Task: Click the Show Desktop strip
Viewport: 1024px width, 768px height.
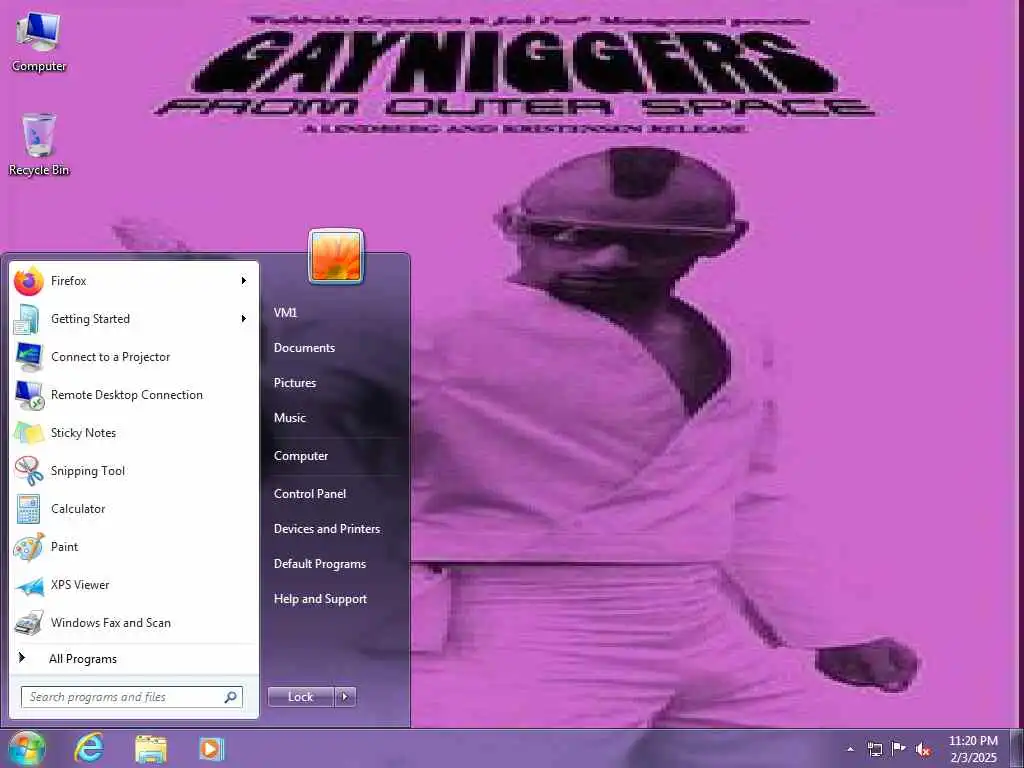Action: pyautogui.click(x=1017, y=748)
